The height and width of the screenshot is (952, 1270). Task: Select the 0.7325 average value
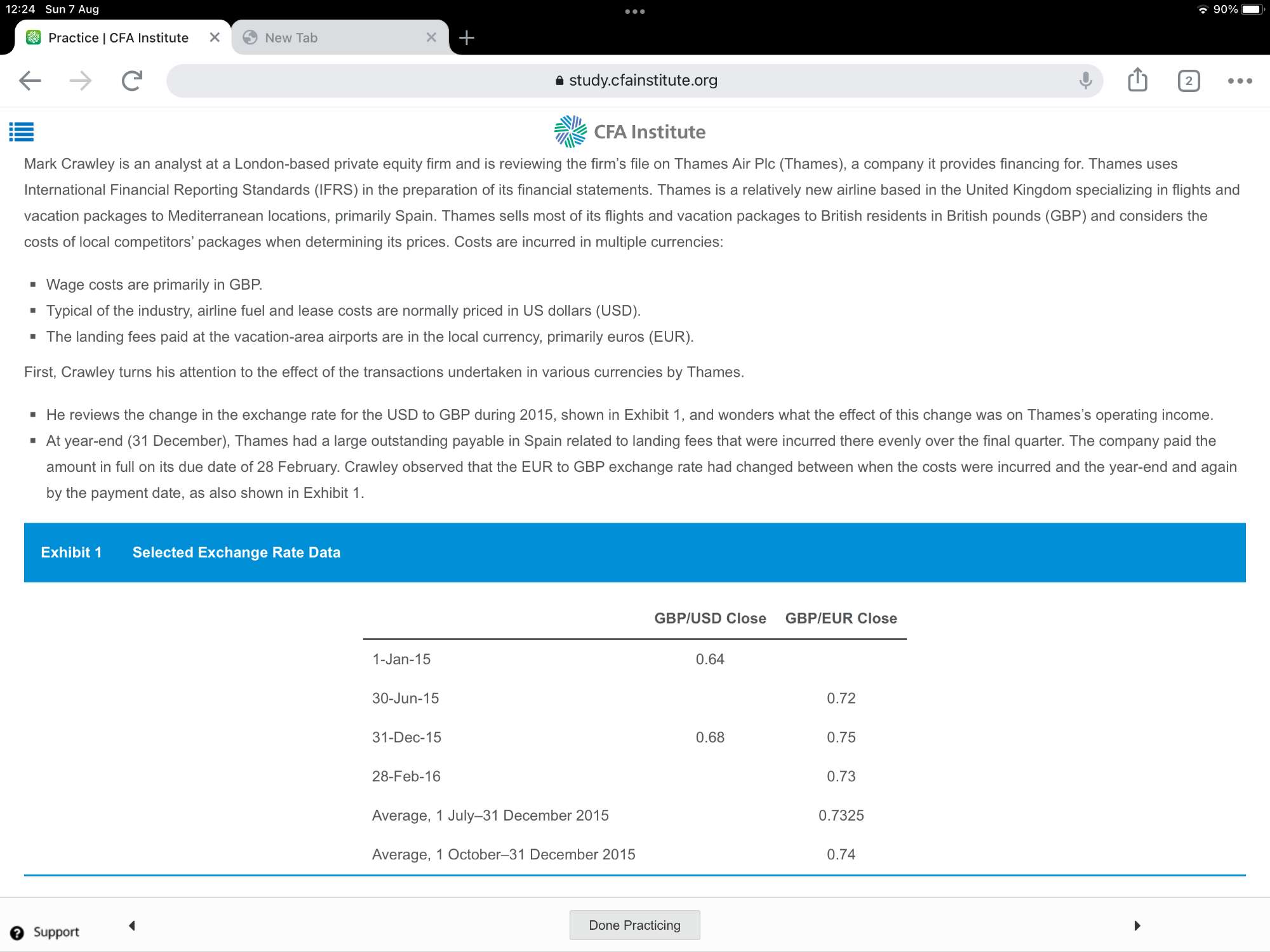click(x=841, y=815)
